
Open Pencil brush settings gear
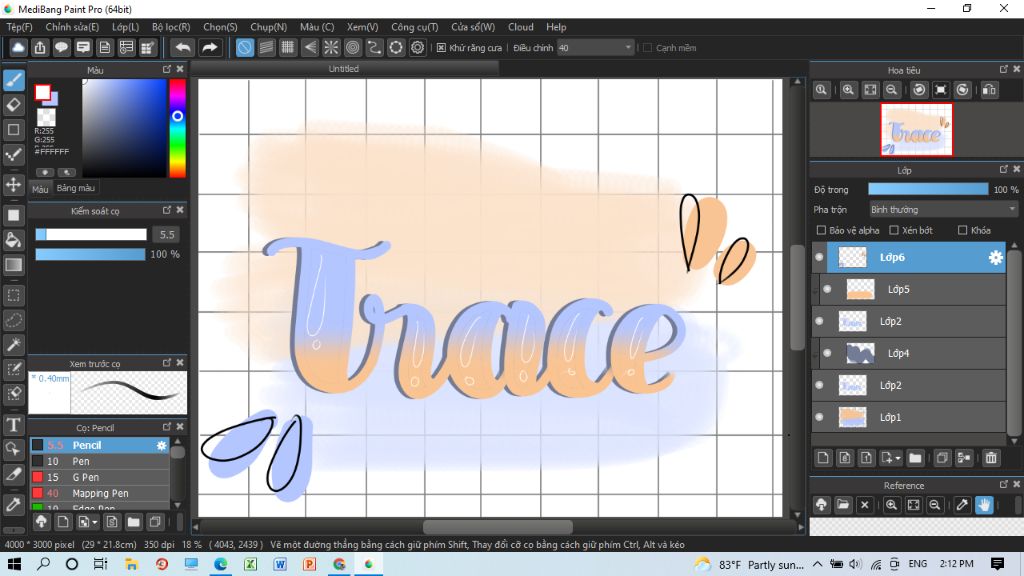click(161, 445)
